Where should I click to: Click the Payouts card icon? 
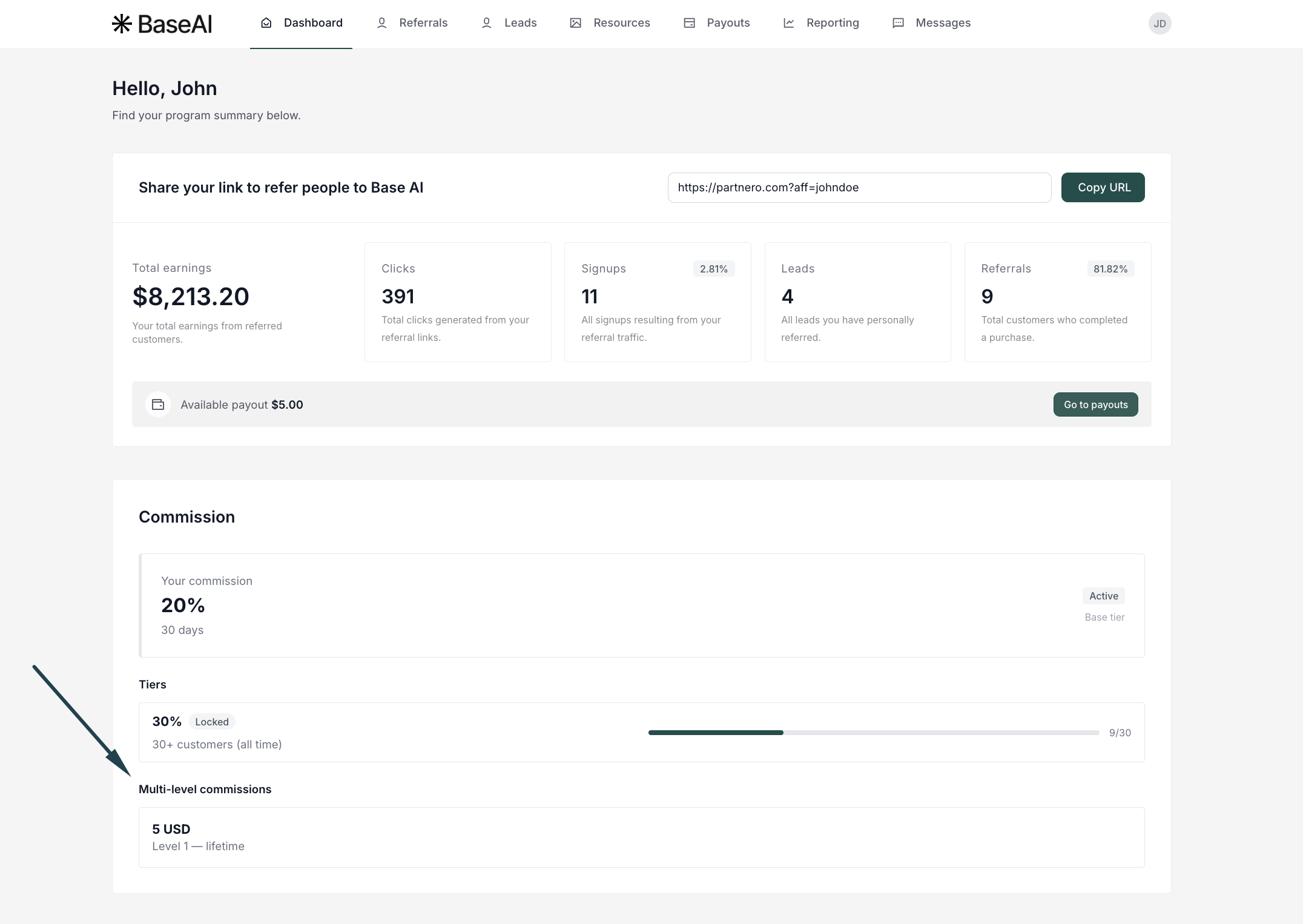[689, 23]
